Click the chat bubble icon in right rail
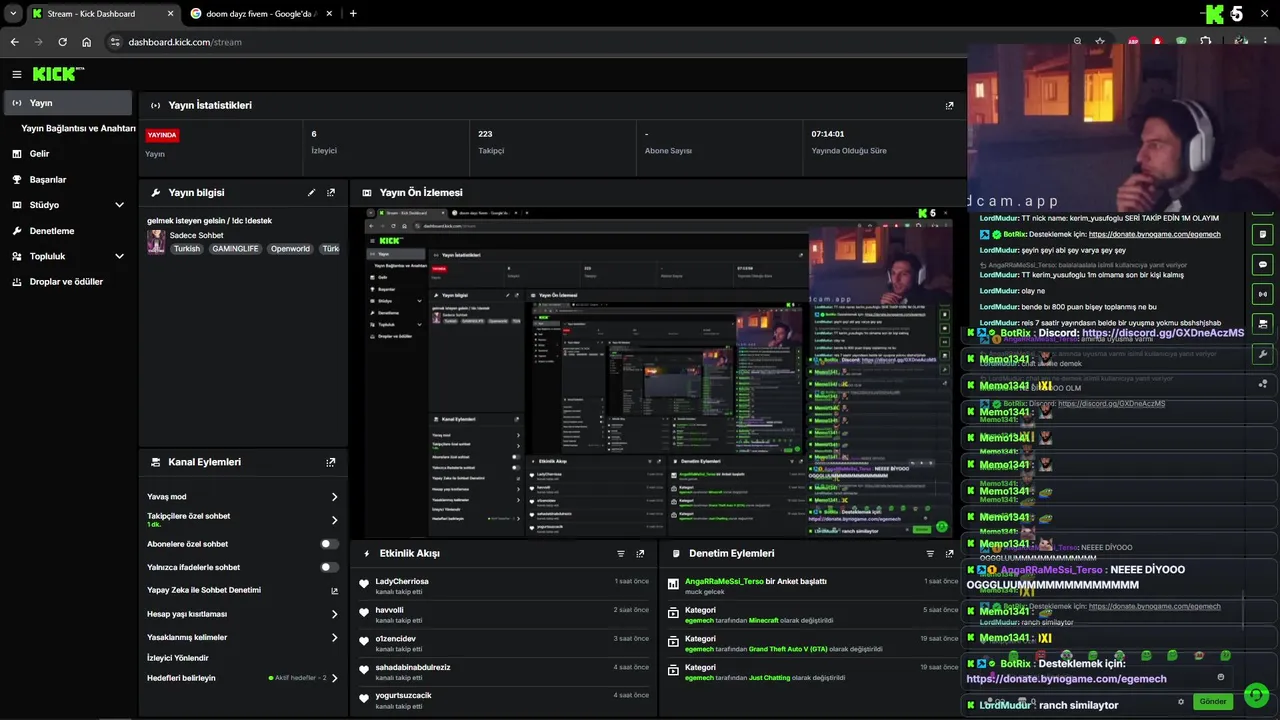 coord(1262,264)
